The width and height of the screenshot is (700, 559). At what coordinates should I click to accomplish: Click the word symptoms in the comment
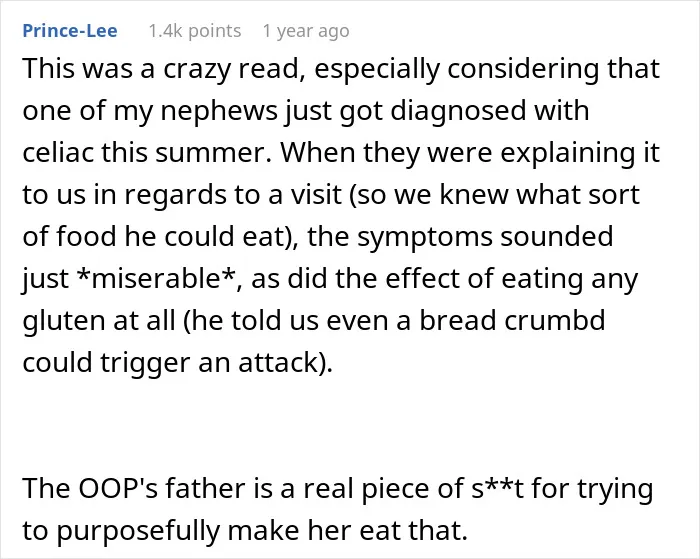pyautogui.click(x=425, y=238)
